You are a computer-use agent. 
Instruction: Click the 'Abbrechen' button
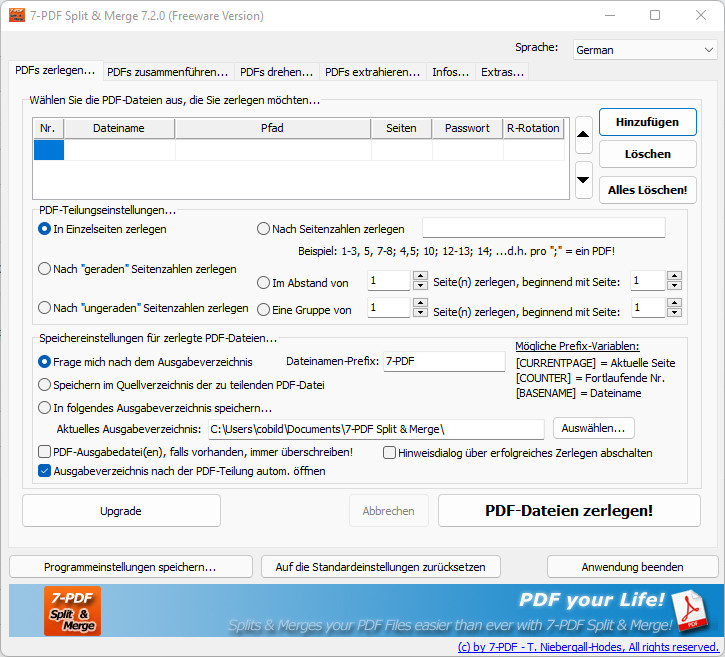(x=388, y=511)
